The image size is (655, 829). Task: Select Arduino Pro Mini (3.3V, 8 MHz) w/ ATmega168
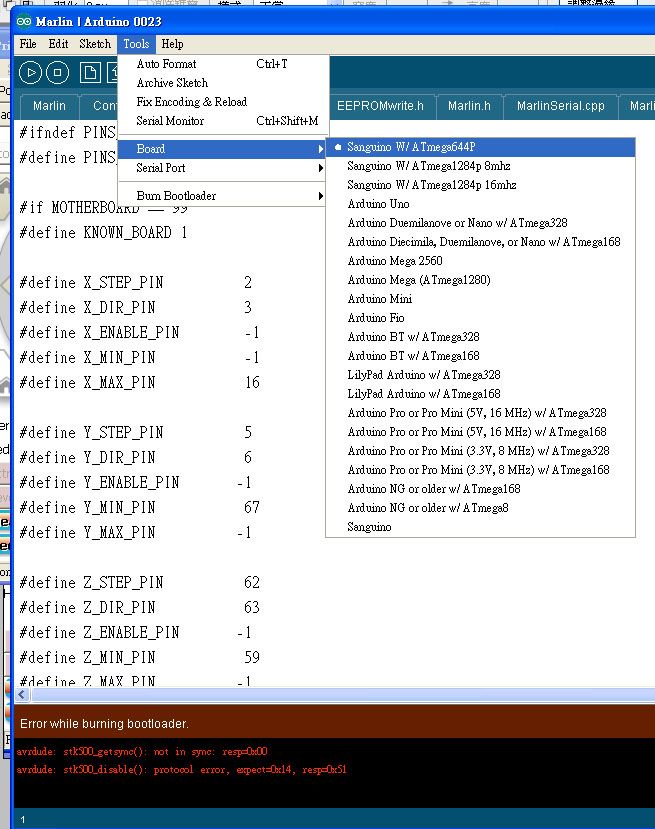(481, 471)
